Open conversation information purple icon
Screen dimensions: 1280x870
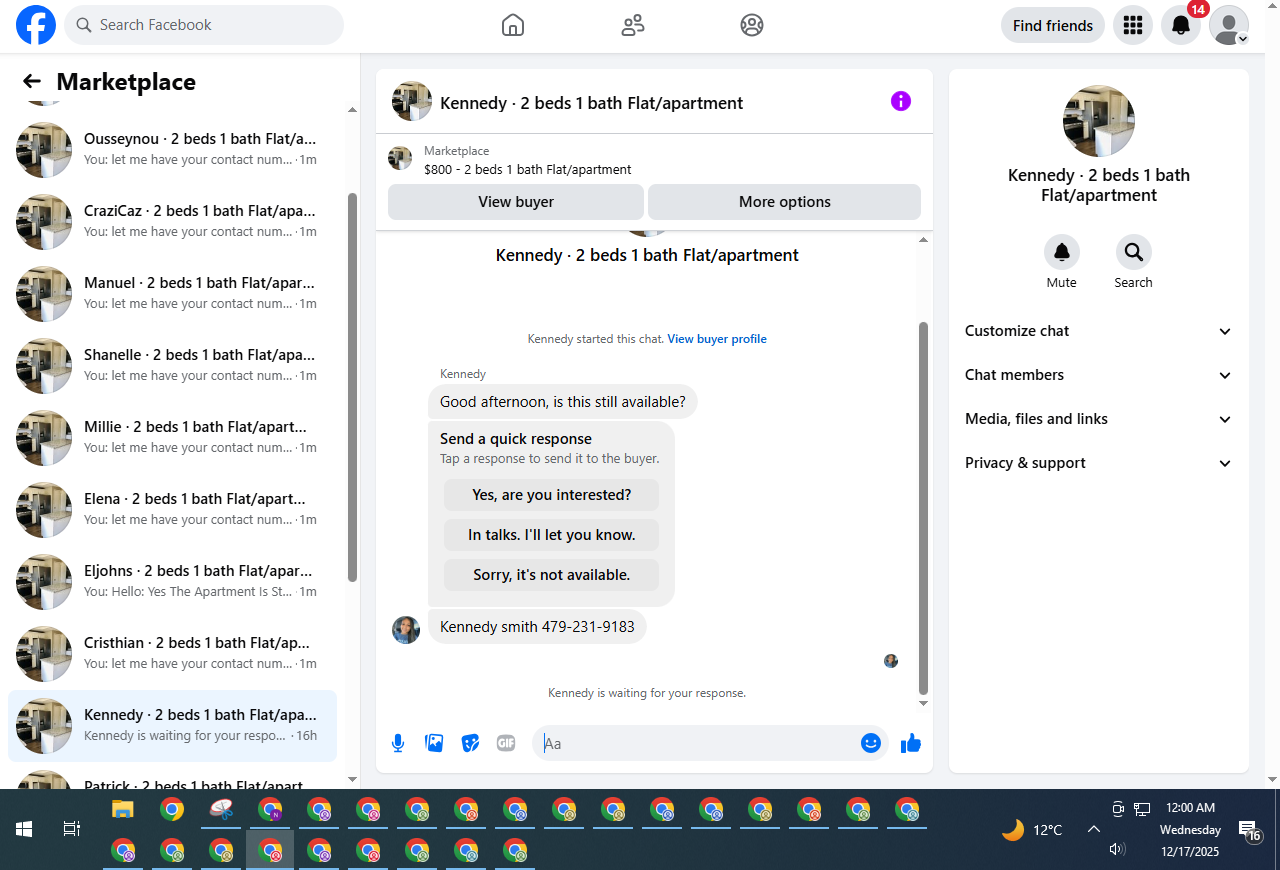click(901, 101)
